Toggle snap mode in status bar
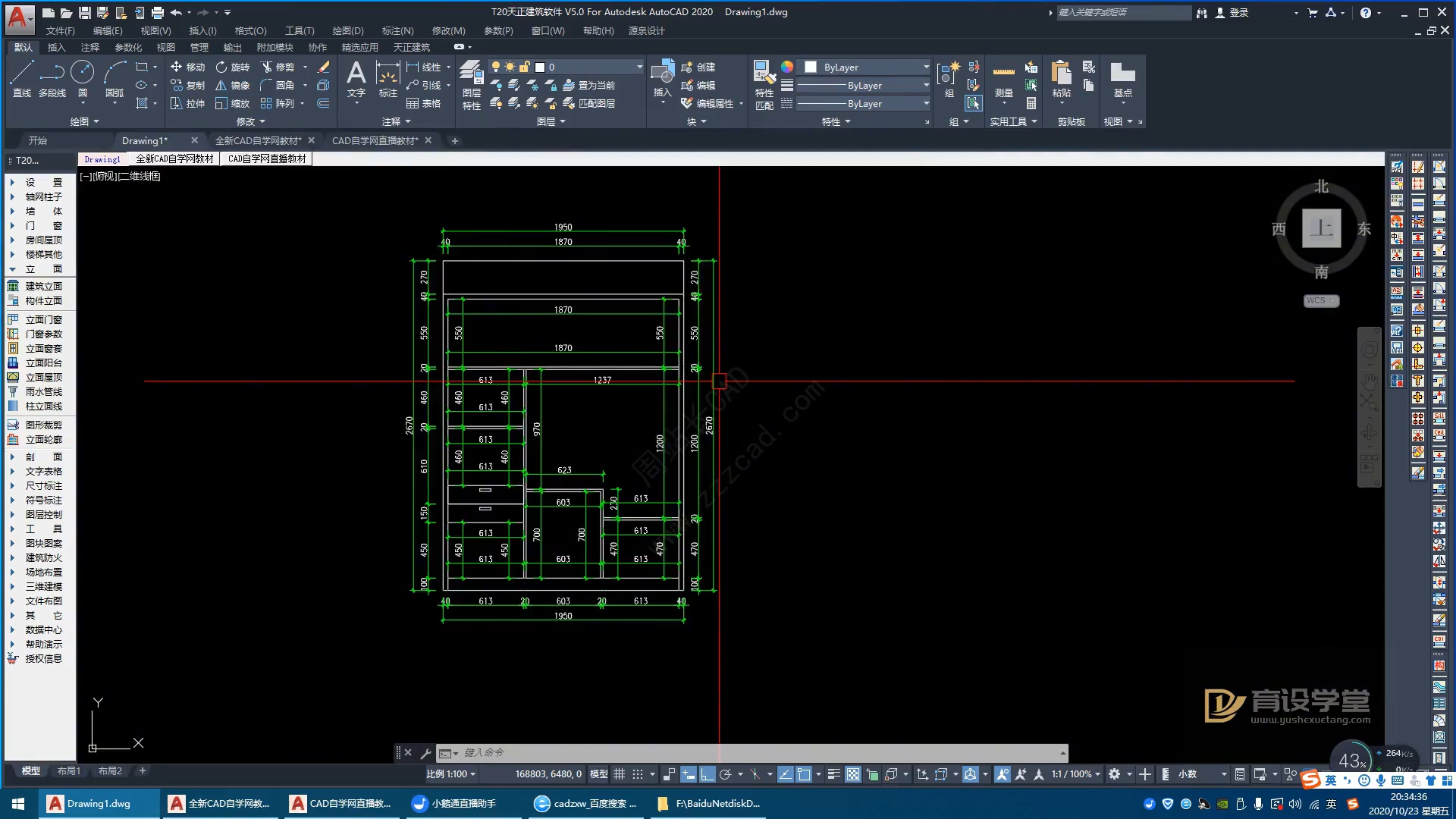The width and height of the screenshot is (1456, 819). pos(638,774)
